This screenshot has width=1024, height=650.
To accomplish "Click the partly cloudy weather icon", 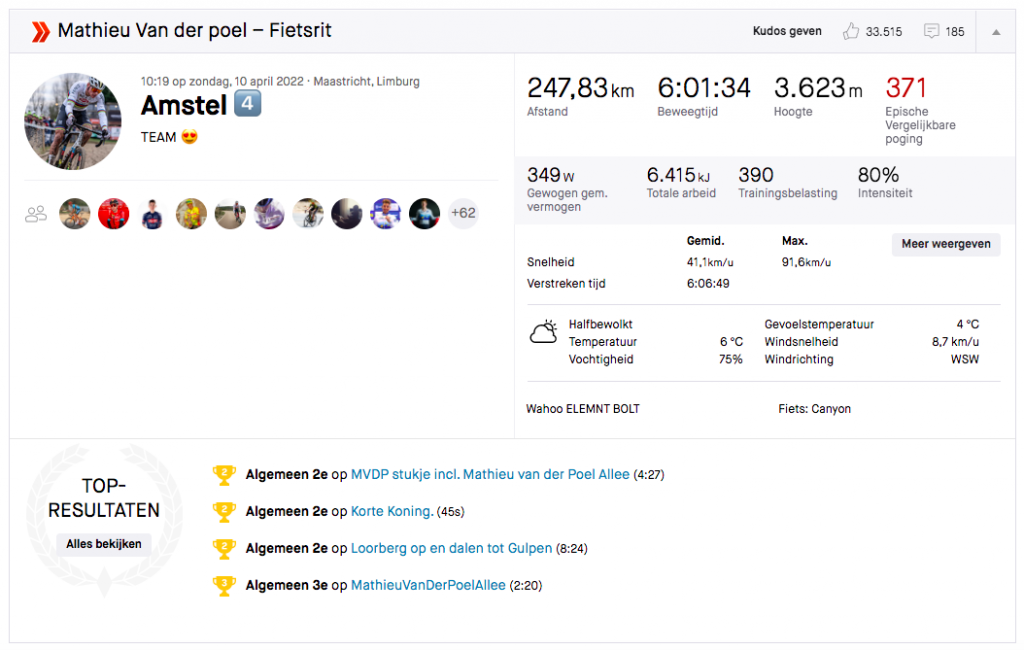I will (543, 332).
